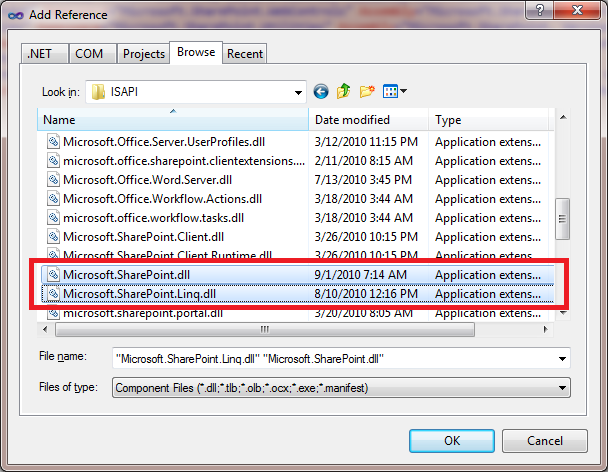The image size is (608, 472).
Task: Go up one folder level
Action: [x=344, y=92]
